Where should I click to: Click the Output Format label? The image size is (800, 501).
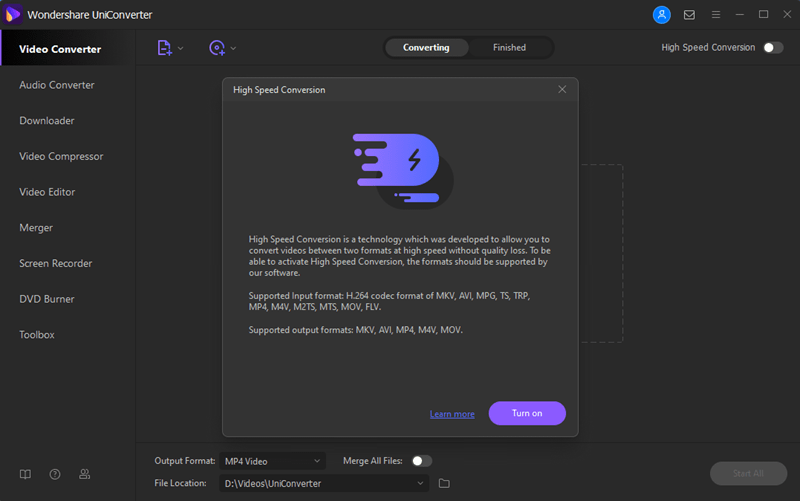click(x=185, y=461)
